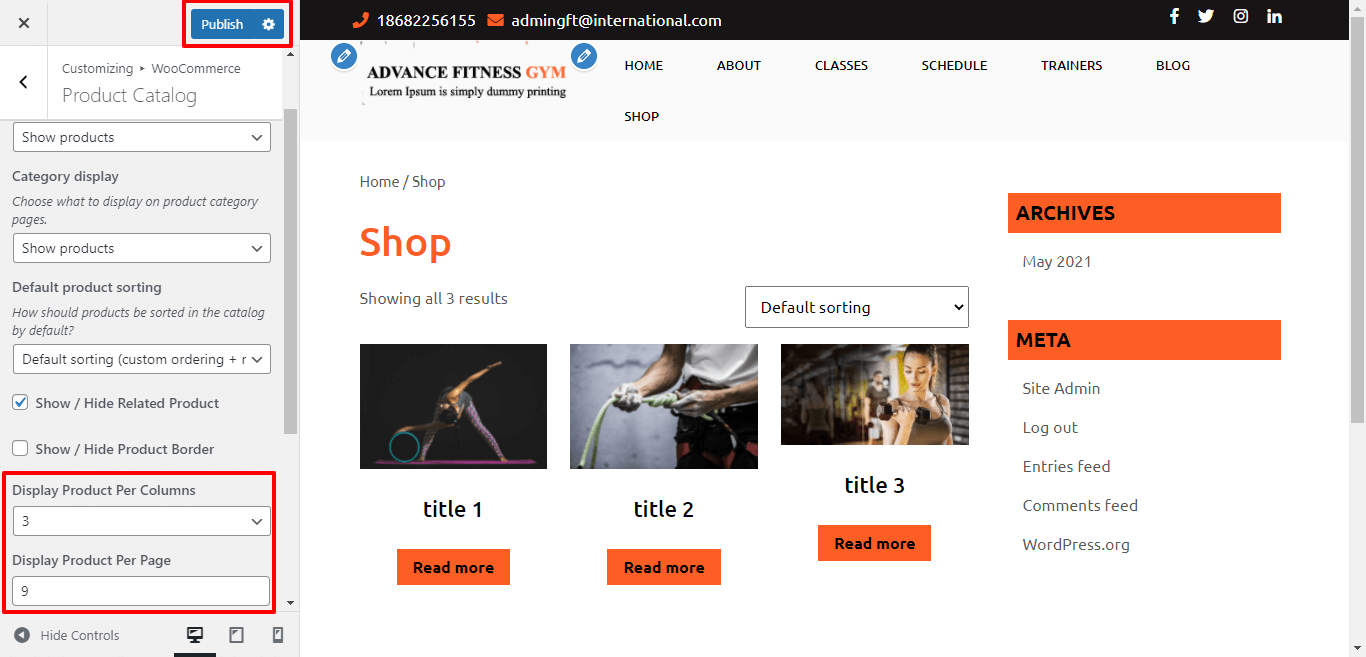Open the Instagram social icon

coord(1240,16)
